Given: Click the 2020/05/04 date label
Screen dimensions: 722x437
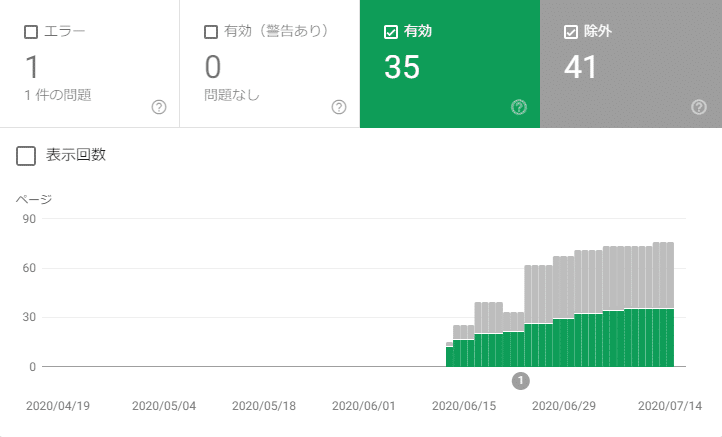Looking at the screenshot, I should tap(164, 406).
